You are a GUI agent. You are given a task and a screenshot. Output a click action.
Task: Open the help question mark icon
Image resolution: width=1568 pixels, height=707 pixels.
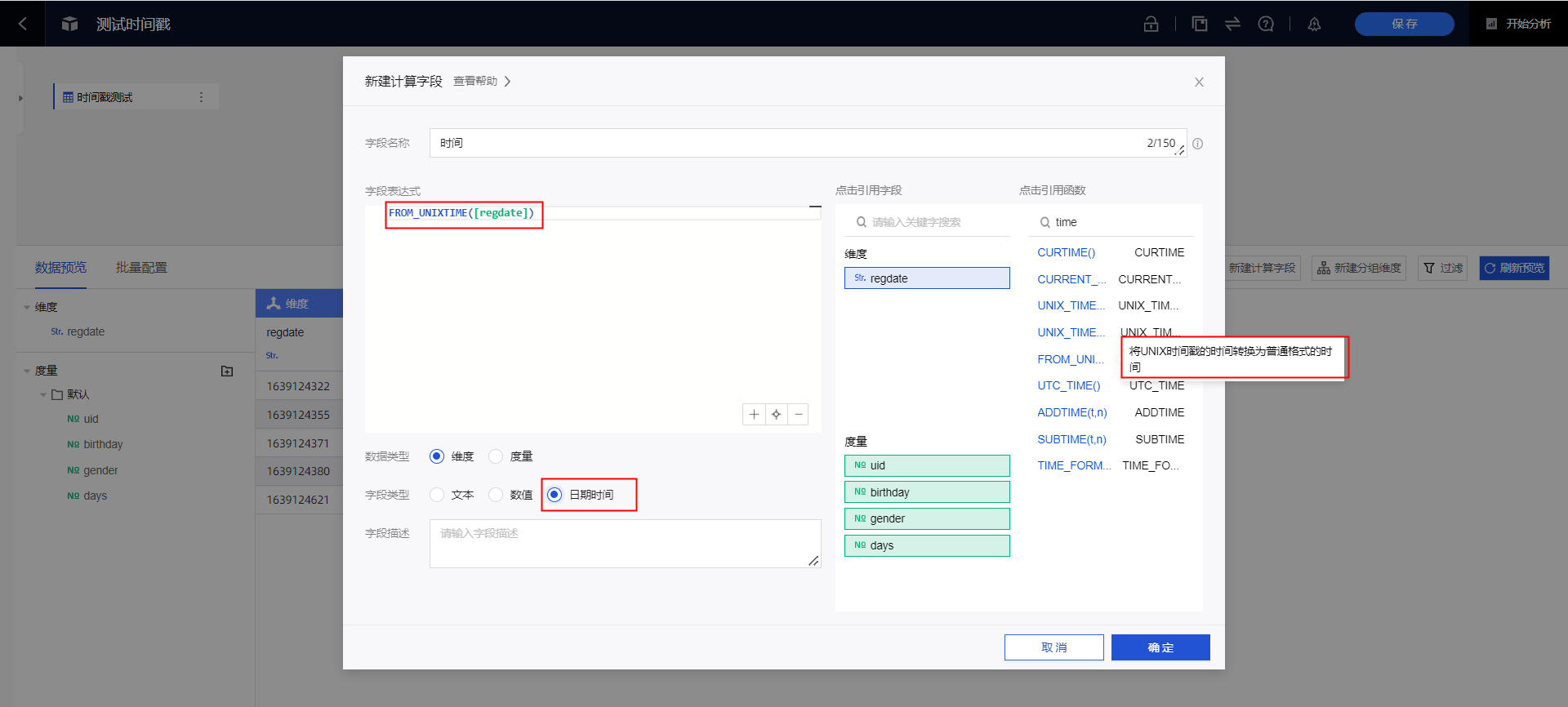1266,24
